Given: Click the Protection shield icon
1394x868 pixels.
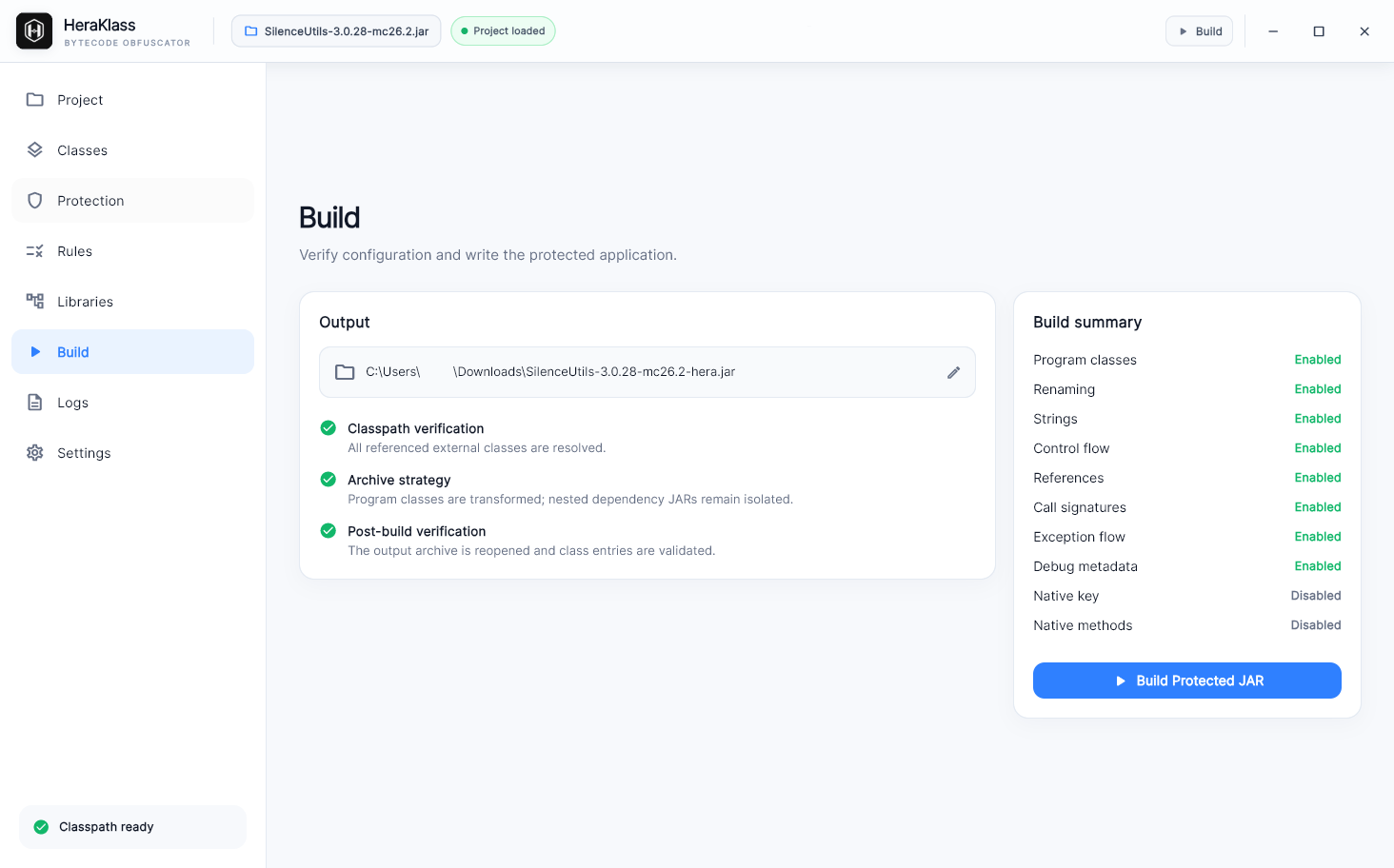Looking at the screenshot, I should [x=35, y=201].
